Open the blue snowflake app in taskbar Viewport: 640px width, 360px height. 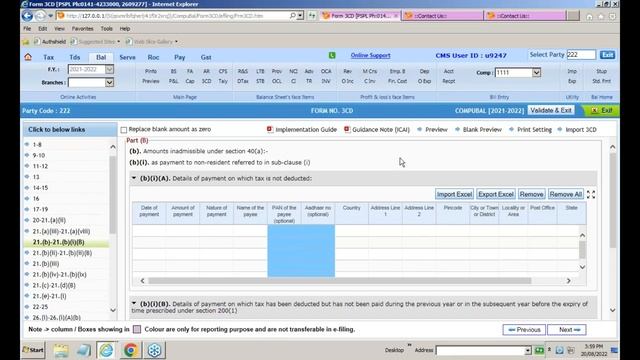(154, 350)
